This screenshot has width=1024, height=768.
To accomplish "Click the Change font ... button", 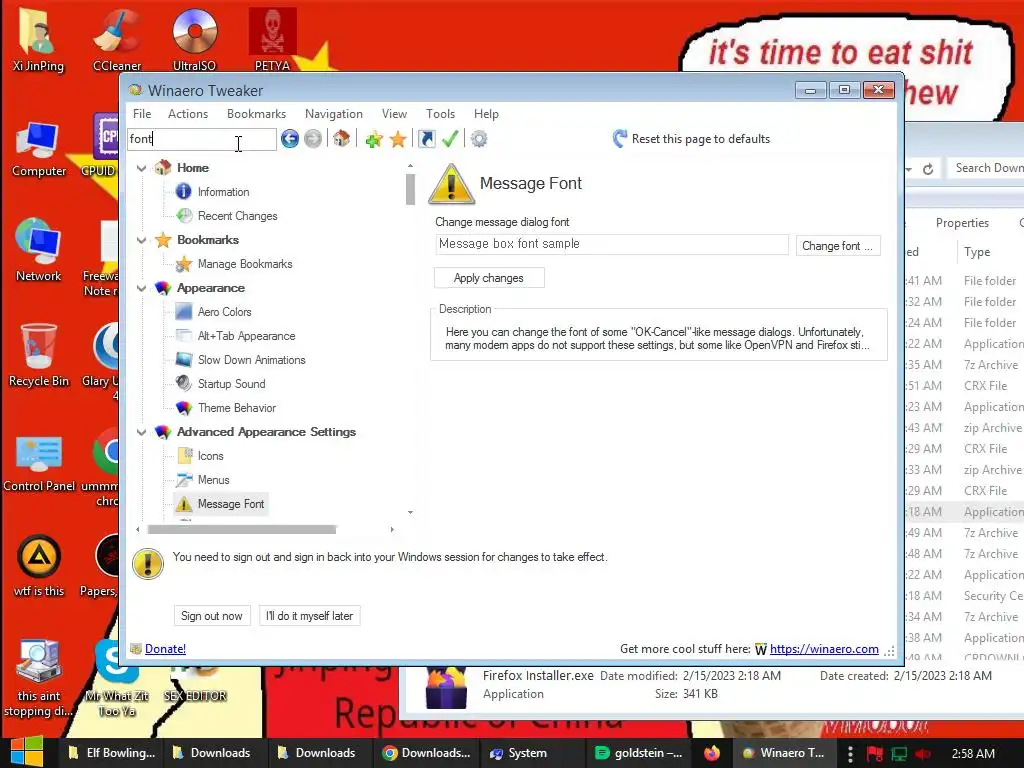I will click(838, 246).
